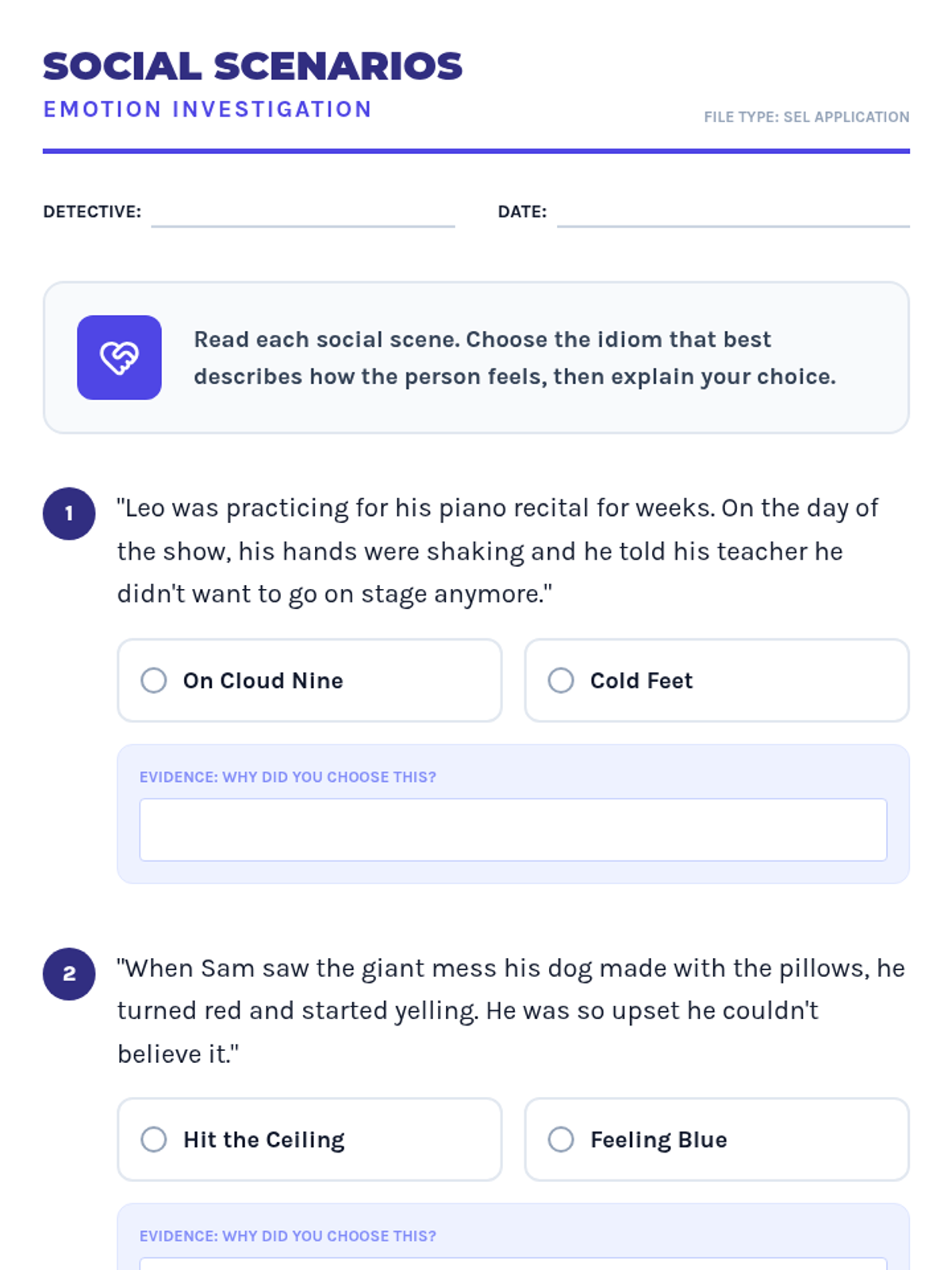952x1270 pixels.
Task: Click the Date input line
Action: (732, 214)
